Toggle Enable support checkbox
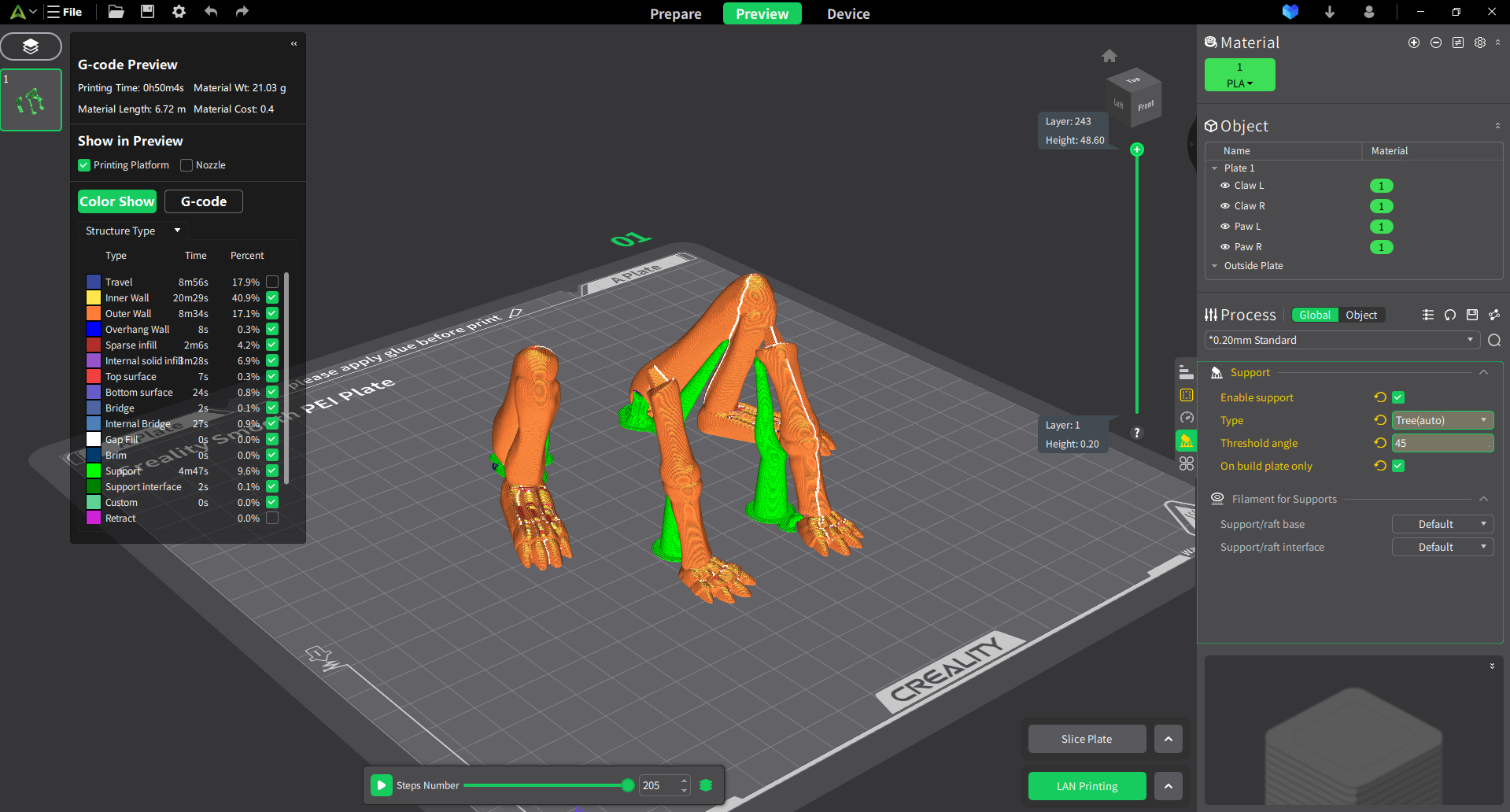The height and width of the screenshot is (812, 1510). pos(1398,397)
